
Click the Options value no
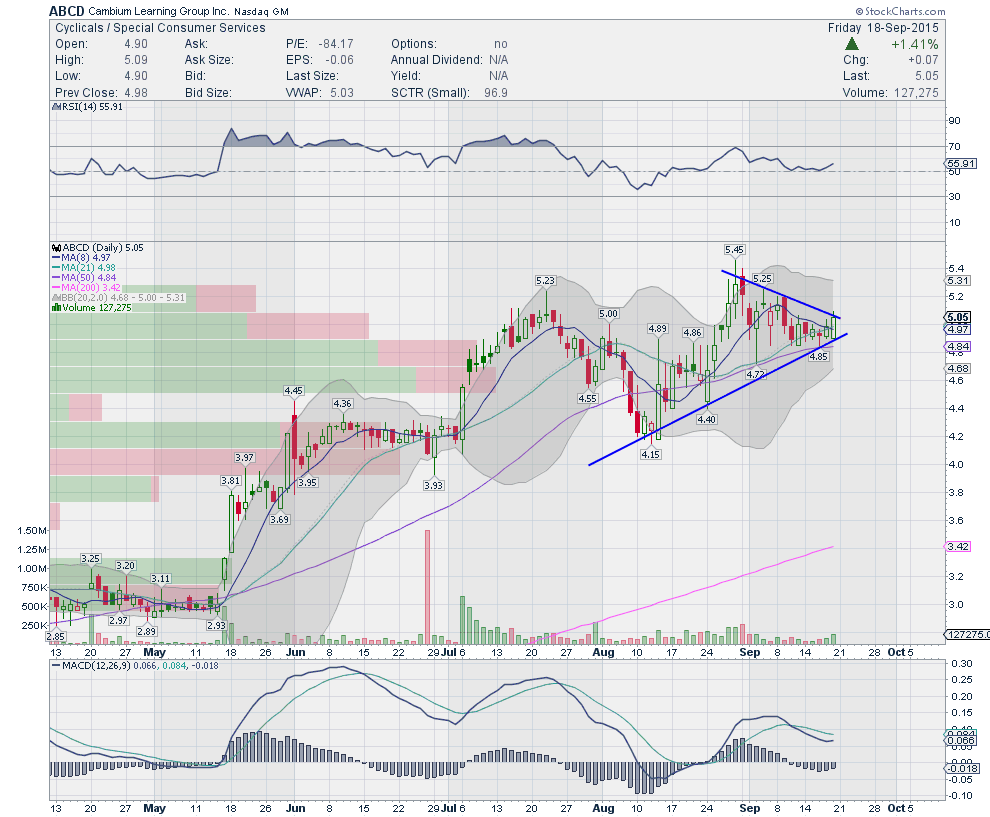(x=501, y=44)
